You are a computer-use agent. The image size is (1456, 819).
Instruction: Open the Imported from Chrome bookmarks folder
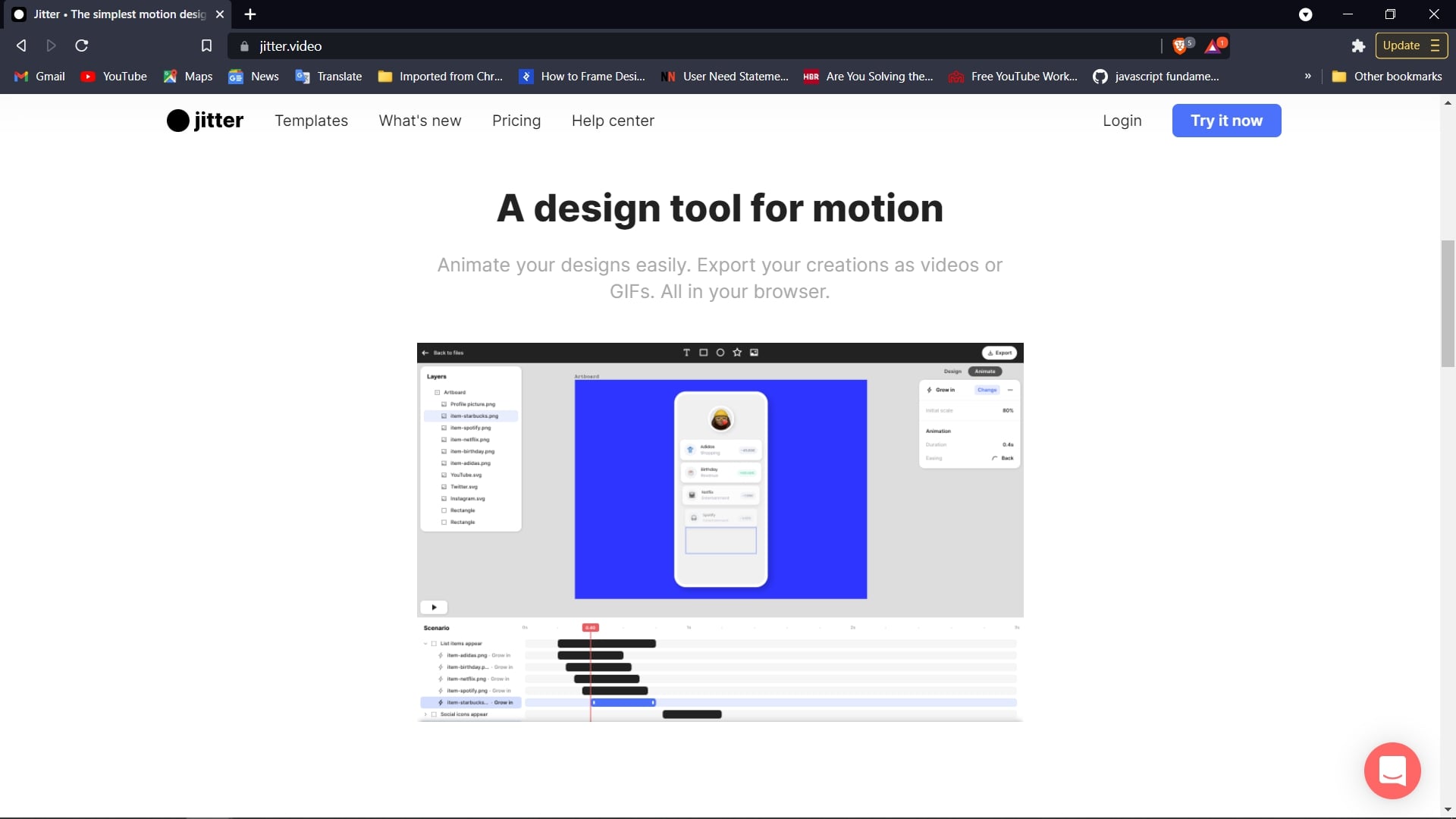pyautogui.click(x=441, y=77)
